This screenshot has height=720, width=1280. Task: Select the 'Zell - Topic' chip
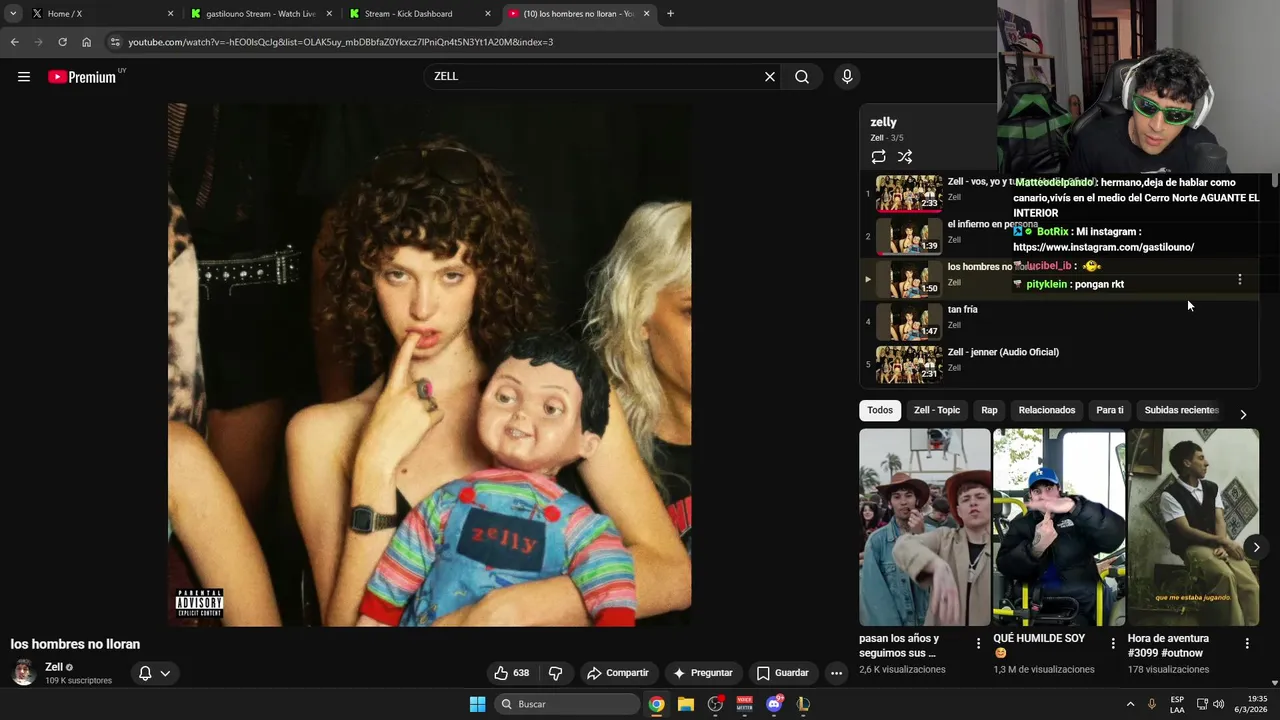click(x=937, y=410)
